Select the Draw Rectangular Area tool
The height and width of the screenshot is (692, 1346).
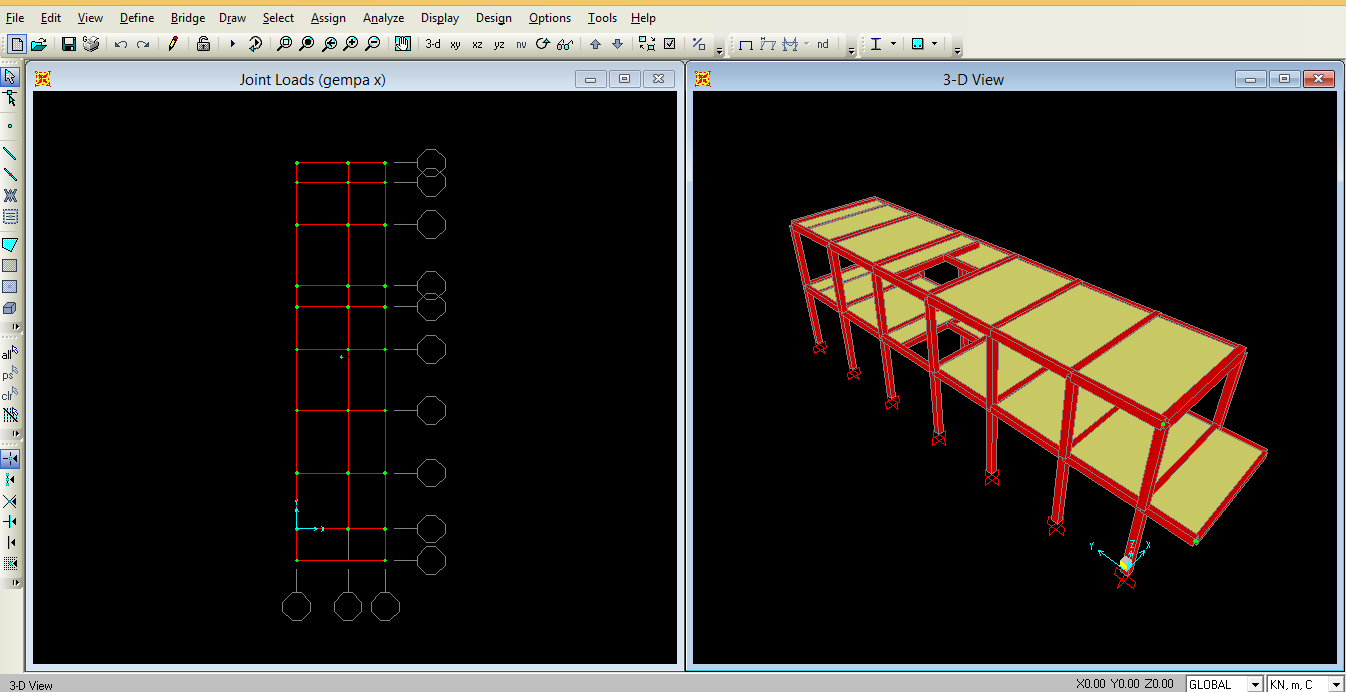[x=10, y=266]
